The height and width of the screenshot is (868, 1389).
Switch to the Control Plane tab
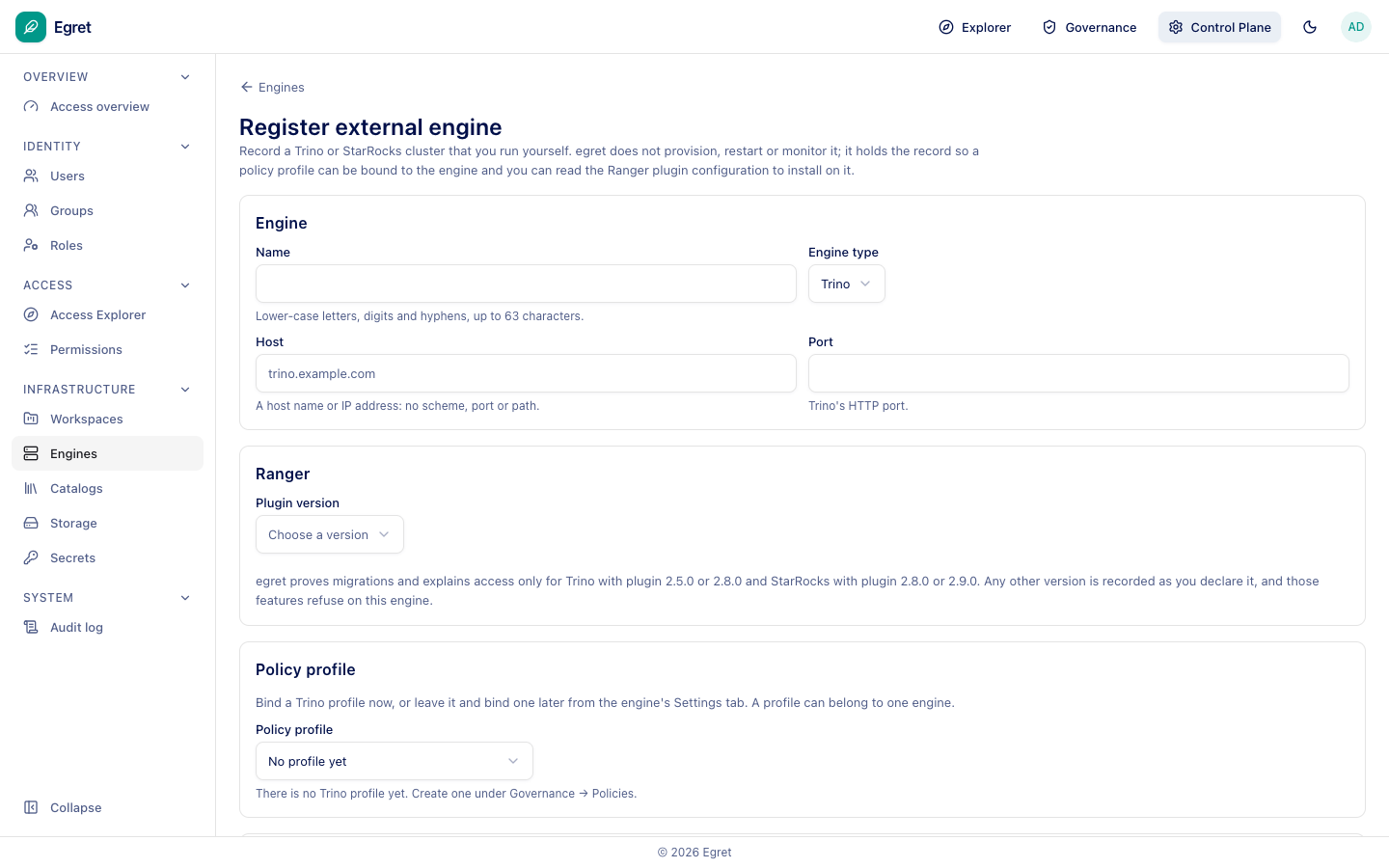coord(1220,27)
